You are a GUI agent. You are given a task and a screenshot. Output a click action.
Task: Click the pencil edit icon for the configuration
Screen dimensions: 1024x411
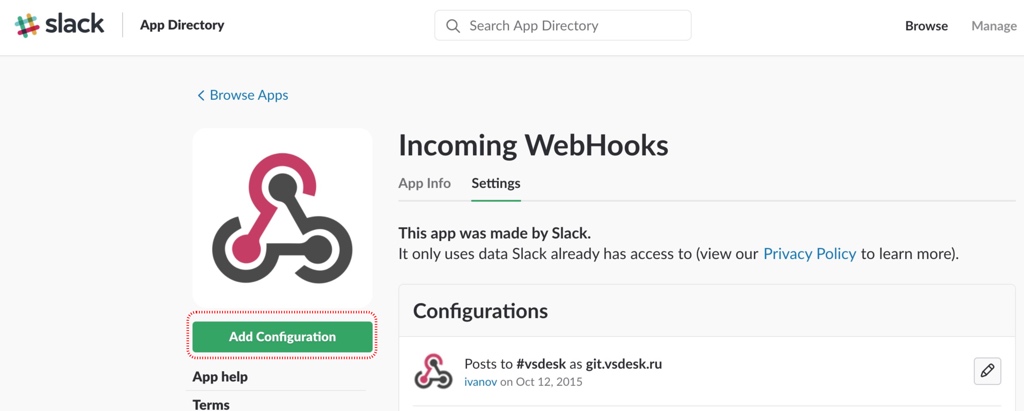pos(987,371)
